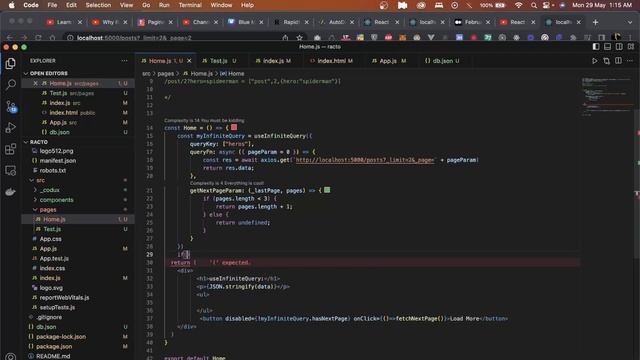Switch to the App.js editor tab
Image resolution: width=640 pixels, height=360 pixels.
(x=389, y=61)
